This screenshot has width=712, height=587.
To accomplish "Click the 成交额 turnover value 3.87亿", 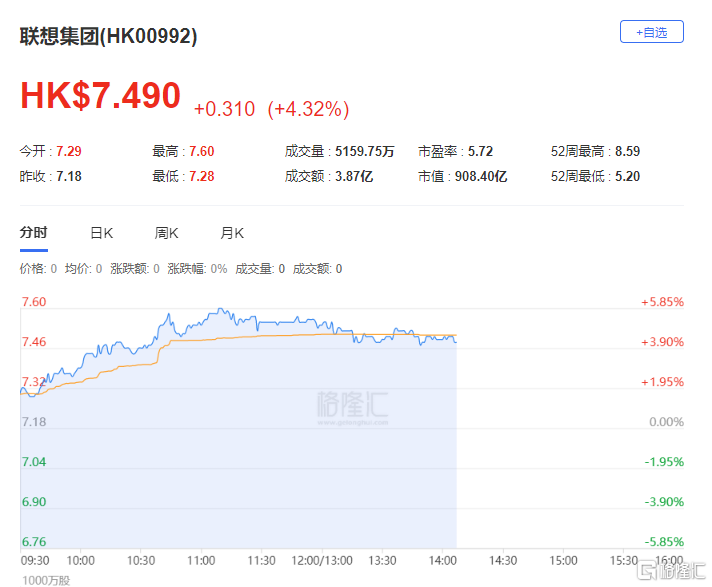I will (354, 176).
